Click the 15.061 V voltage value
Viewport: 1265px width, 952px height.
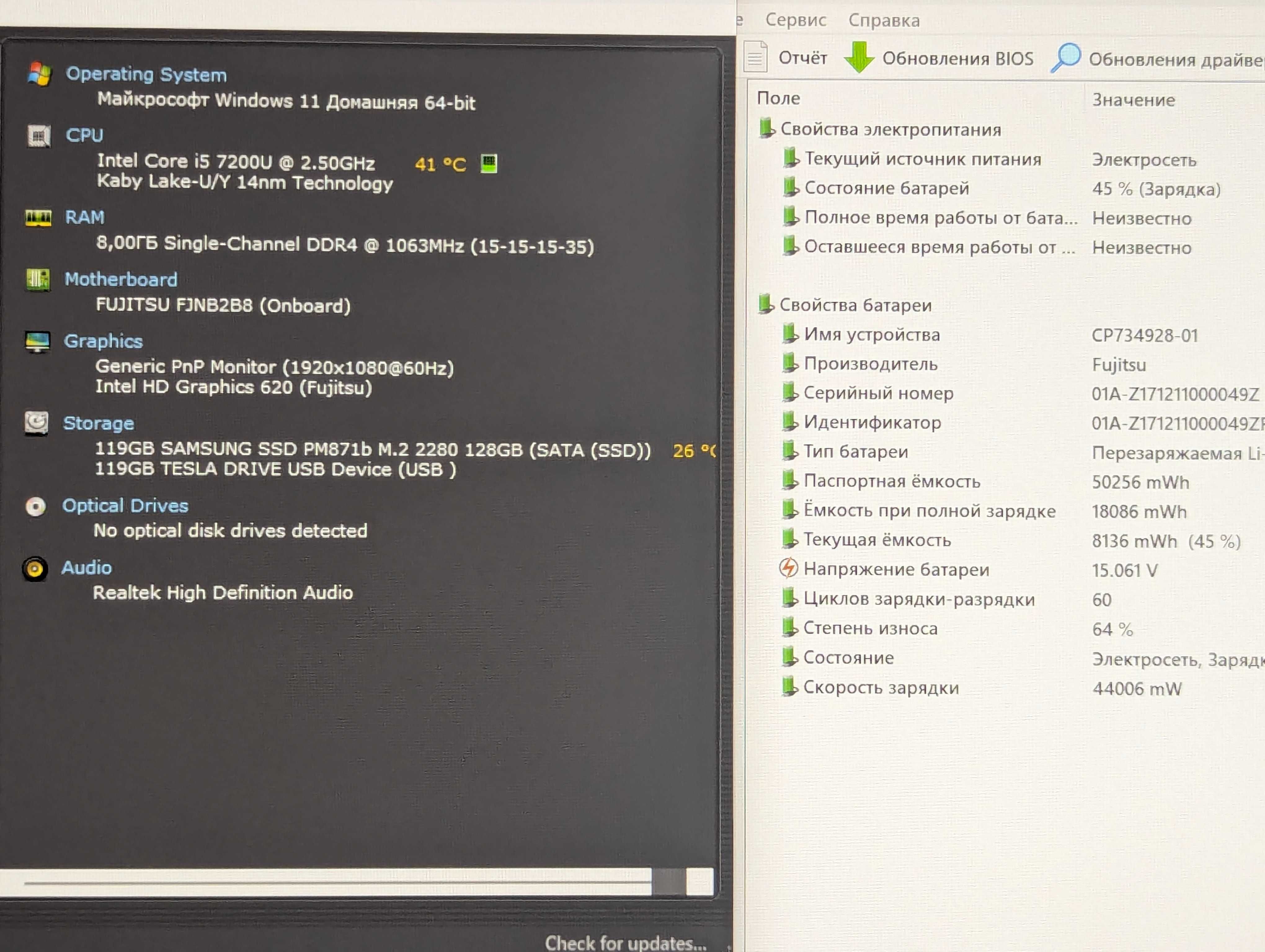click(1125, 570)
